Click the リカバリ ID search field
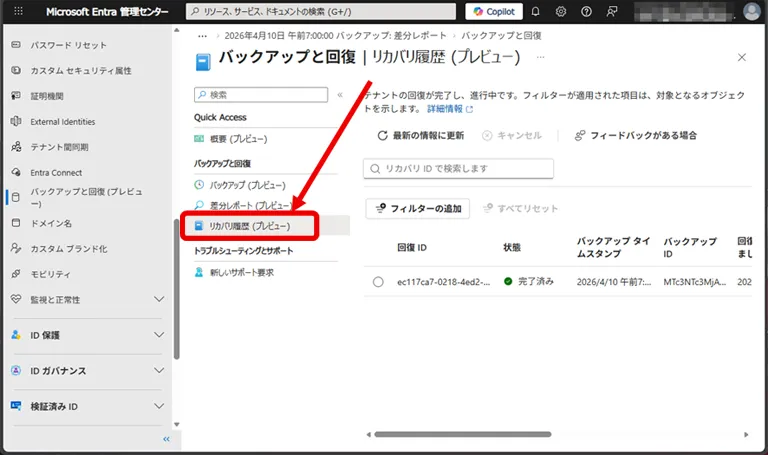The image size is (768, 455). [x=458, y=168]
